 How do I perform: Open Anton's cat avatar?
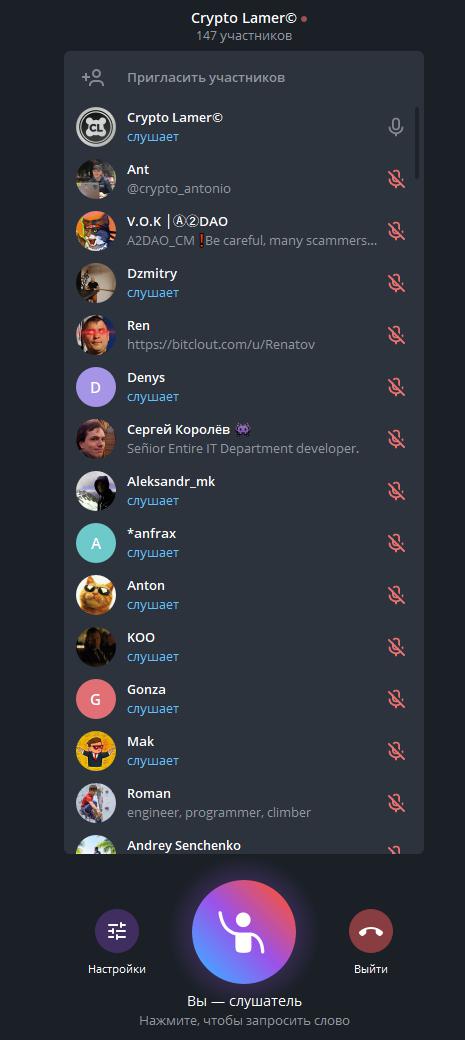click(x=96, y=595)
